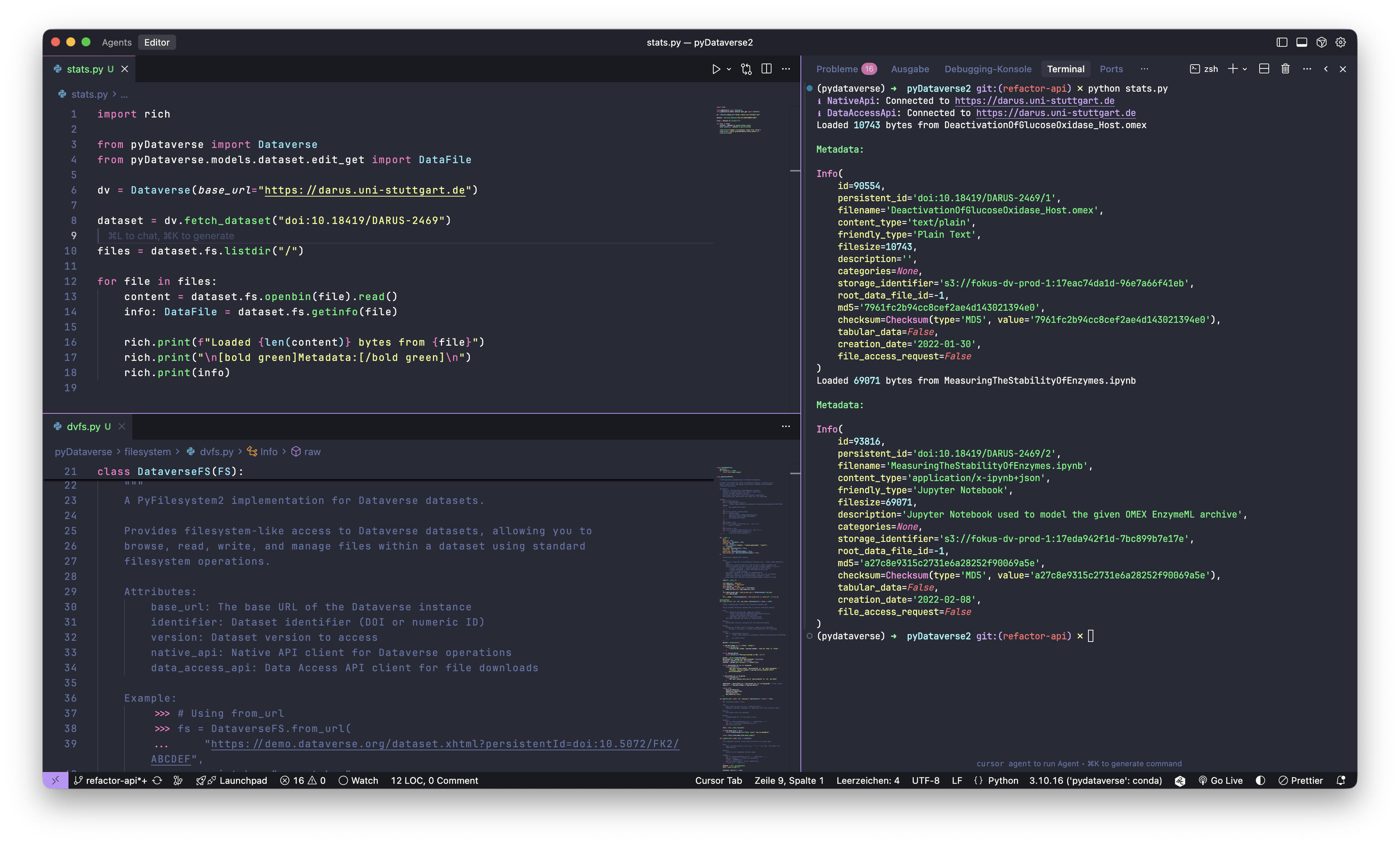This screenshot has height=845, width=1400.
Task: Toggle Watch mode in status bar
Action: [358, 780]
